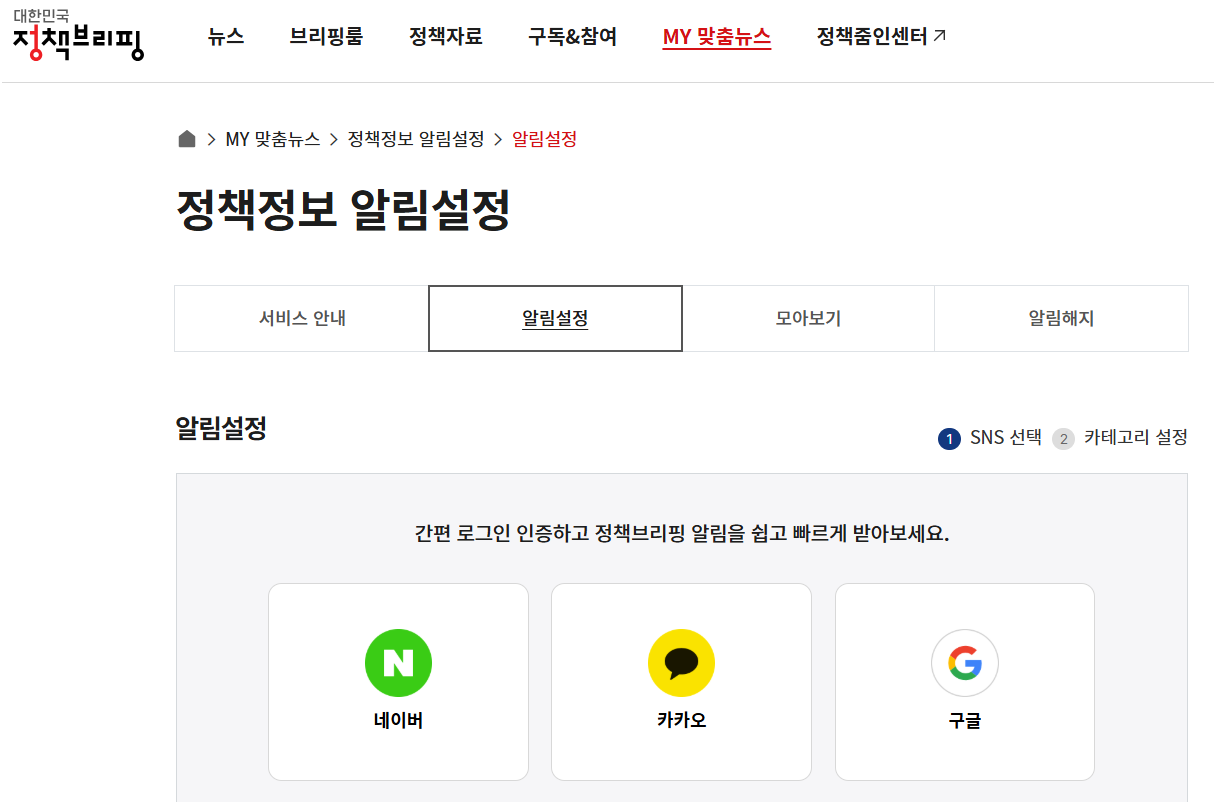Viewport: 1216px width, 804px height.
Task: Switch to the 알림해지 tab
Action: click(x=1061, y=319)
